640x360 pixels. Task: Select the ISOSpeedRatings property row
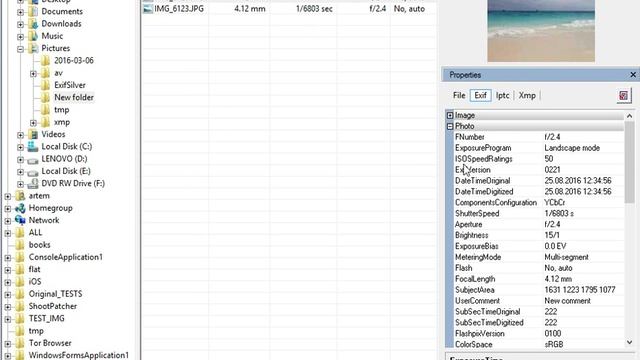click(539, 159)
